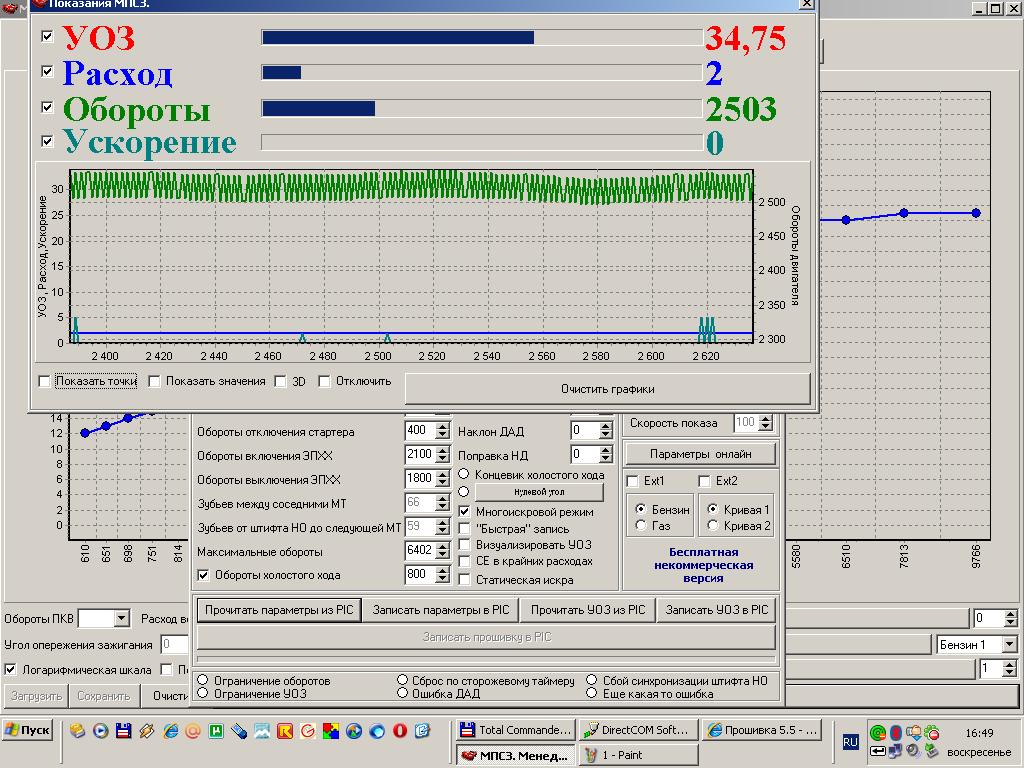Click the network computers tray icon
Viewport: 1024px width, 768px height.
895,751
